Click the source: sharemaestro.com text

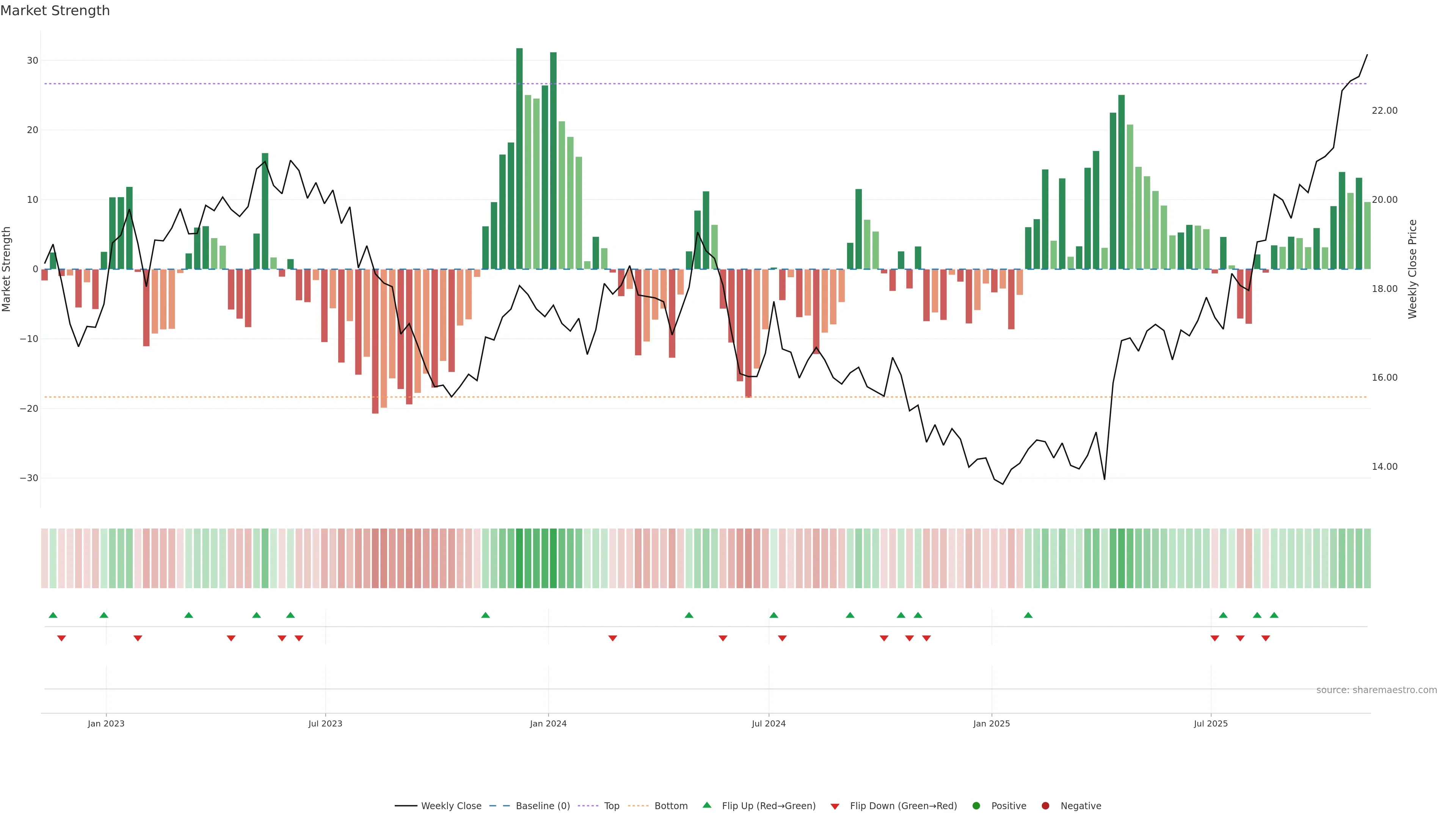point(1376,690)
